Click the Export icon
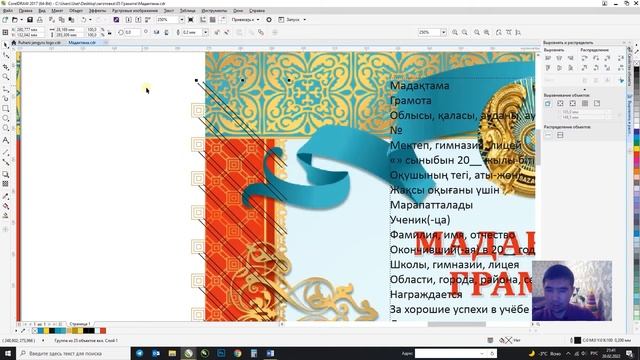 click(x=138, y=20)
